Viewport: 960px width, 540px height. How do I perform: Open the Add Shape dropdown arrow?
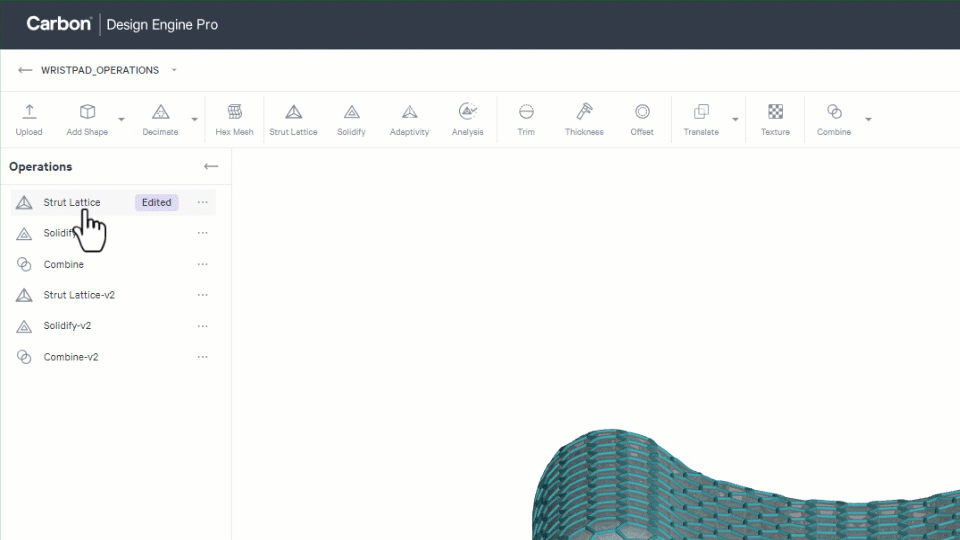[x=121, y=119]
